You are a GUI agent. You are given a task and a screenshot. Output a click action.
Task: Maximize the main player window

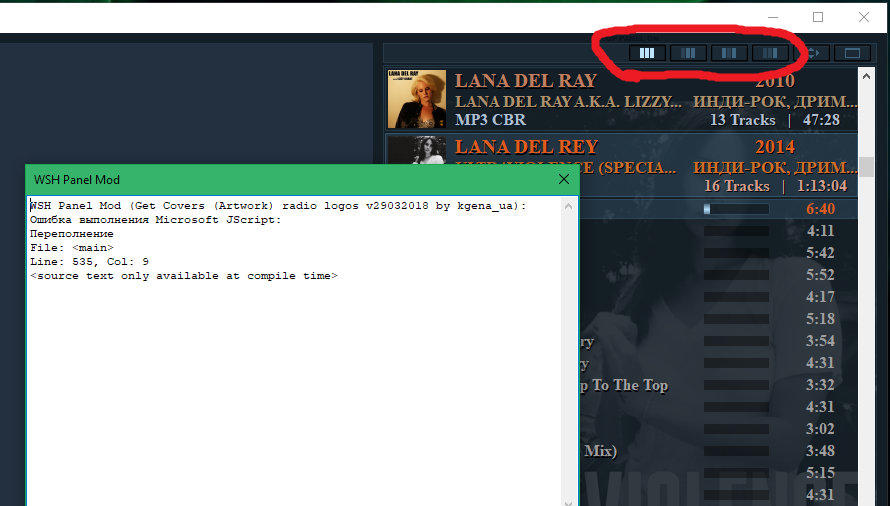(818, 17)
